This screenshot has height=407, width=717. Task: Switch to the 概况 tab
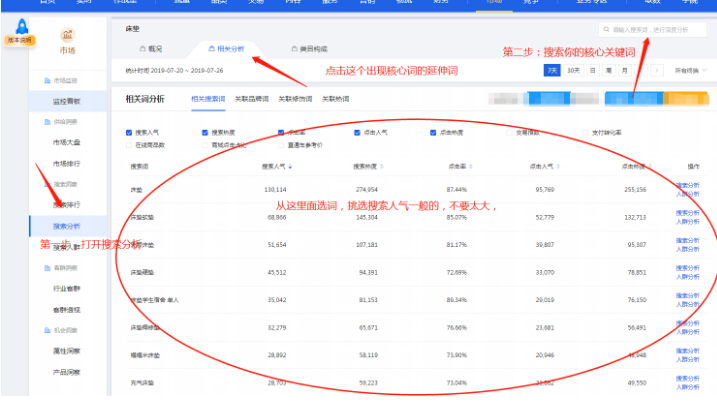(149, 48)
